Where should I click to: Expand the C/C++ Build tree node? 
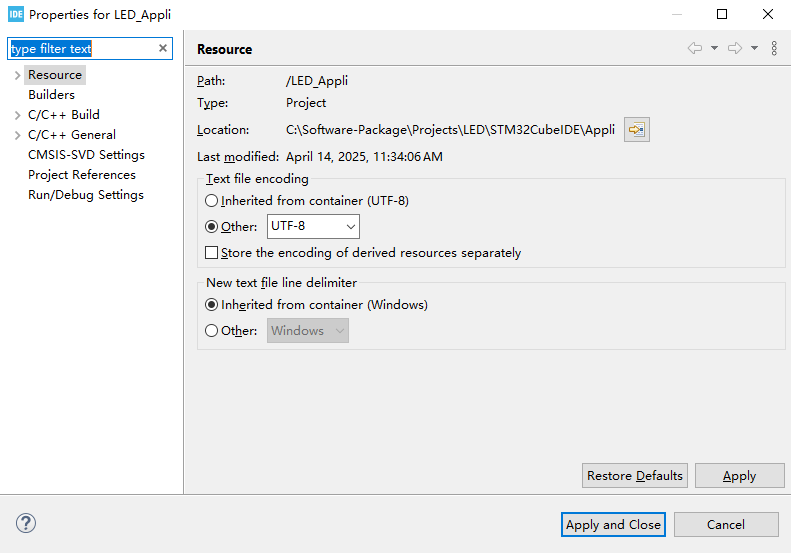click(18, 115)
